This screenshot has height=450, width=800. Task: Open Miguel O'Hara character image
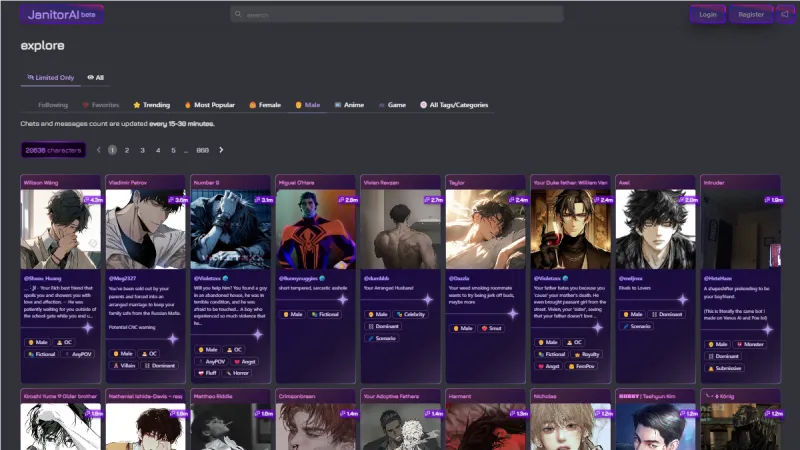[316, 229]
